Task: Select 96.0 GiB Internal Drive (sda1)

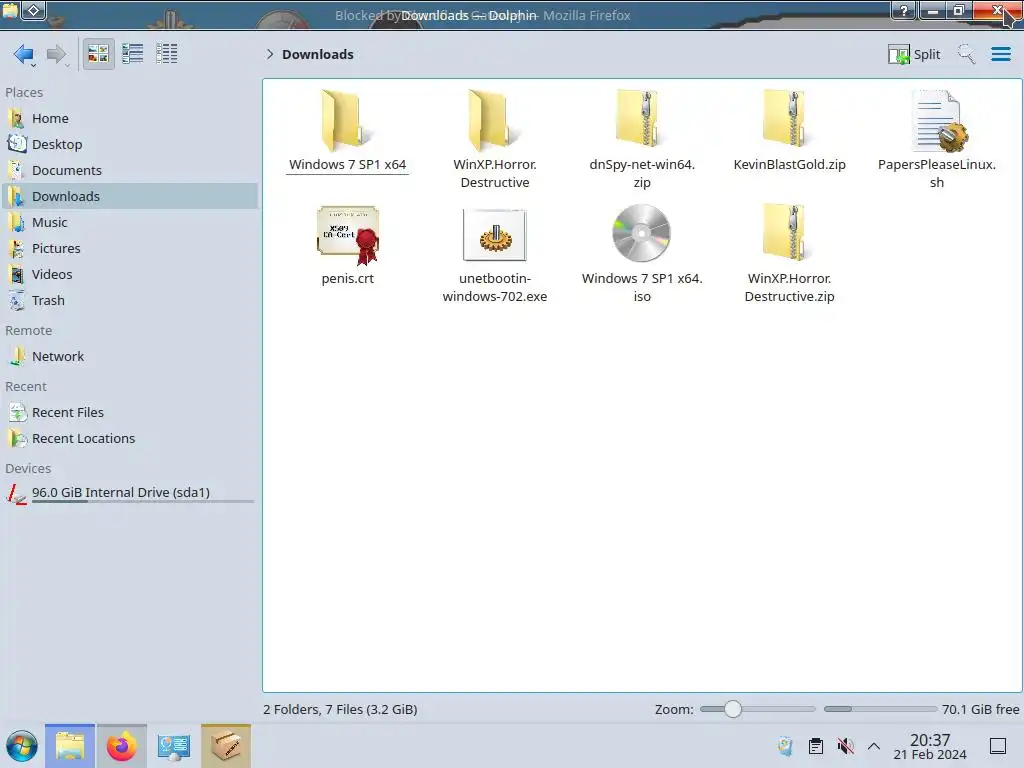Action: [129, 493]
